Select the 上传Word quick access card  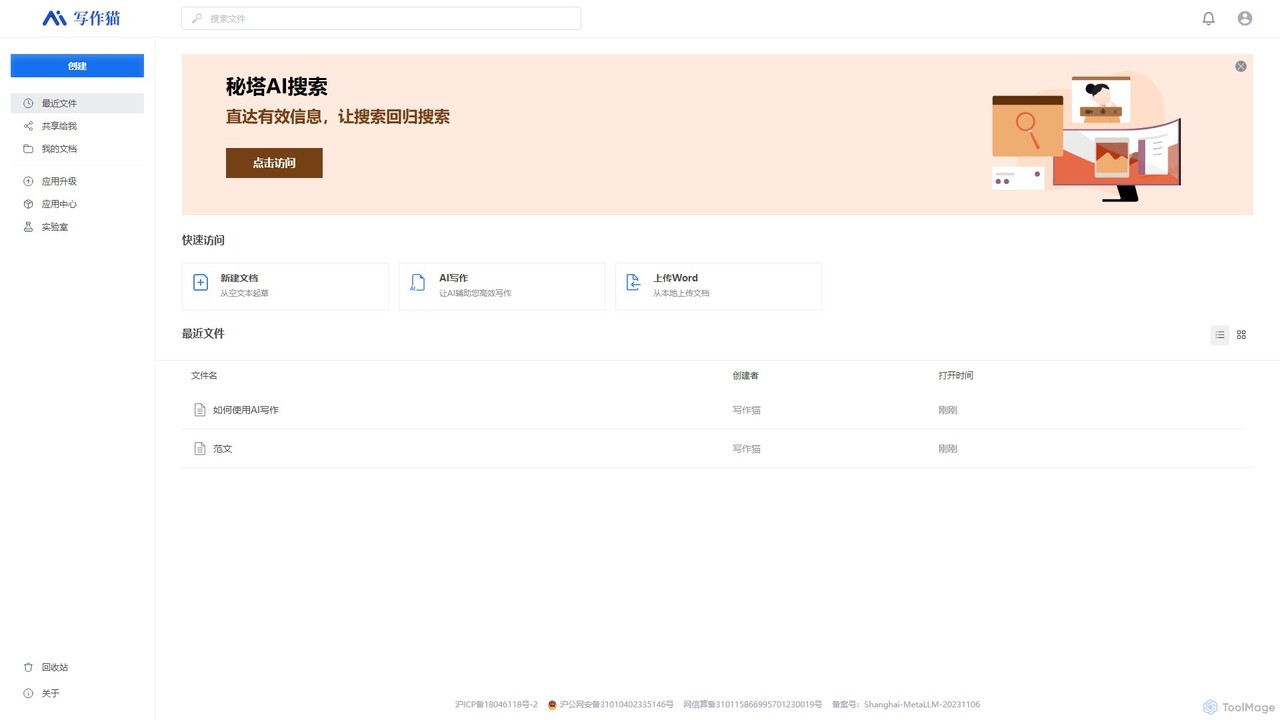[x=718, y=286]
